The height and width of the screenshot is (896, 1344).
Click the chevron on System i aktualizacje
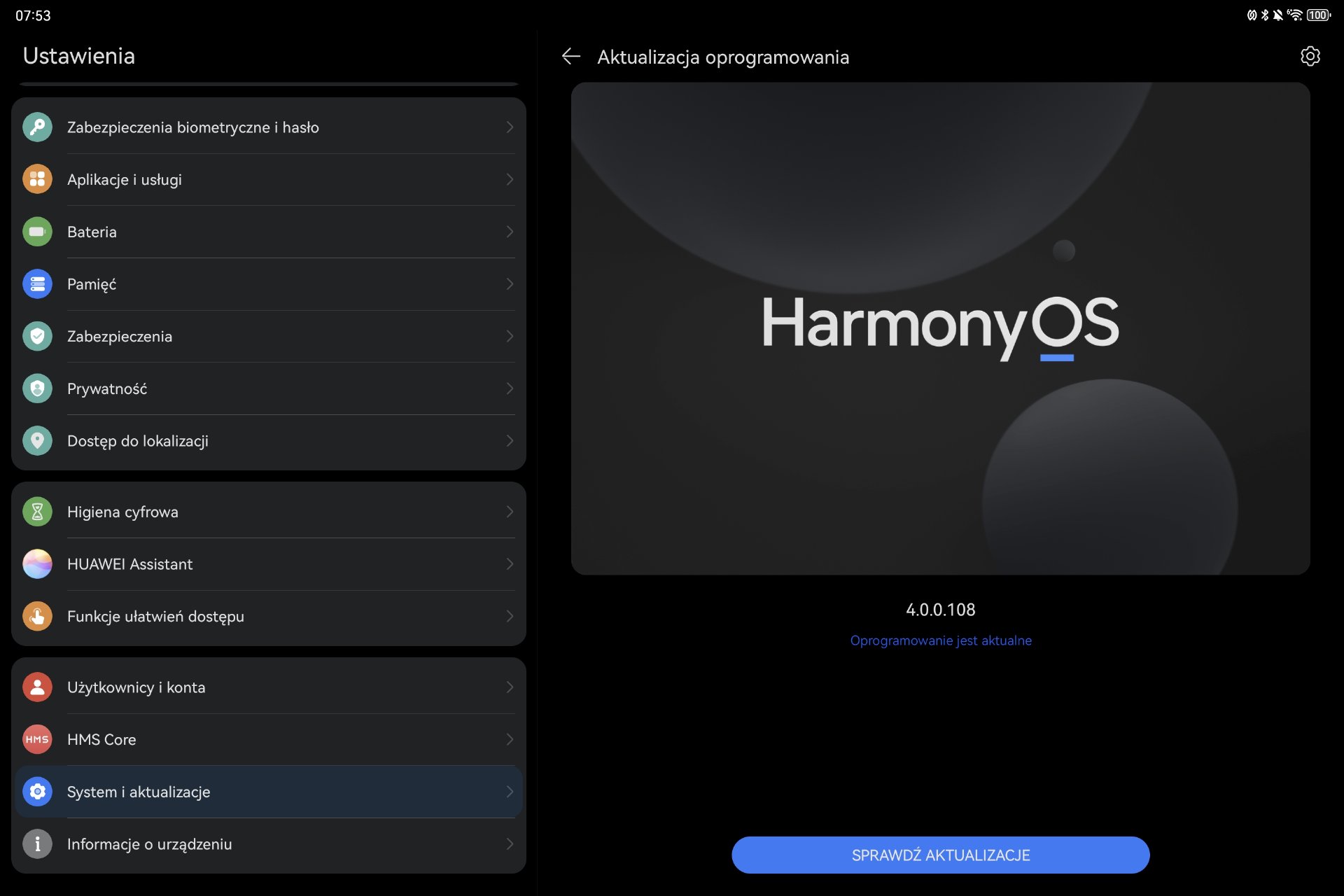click(x=510, y=792)
